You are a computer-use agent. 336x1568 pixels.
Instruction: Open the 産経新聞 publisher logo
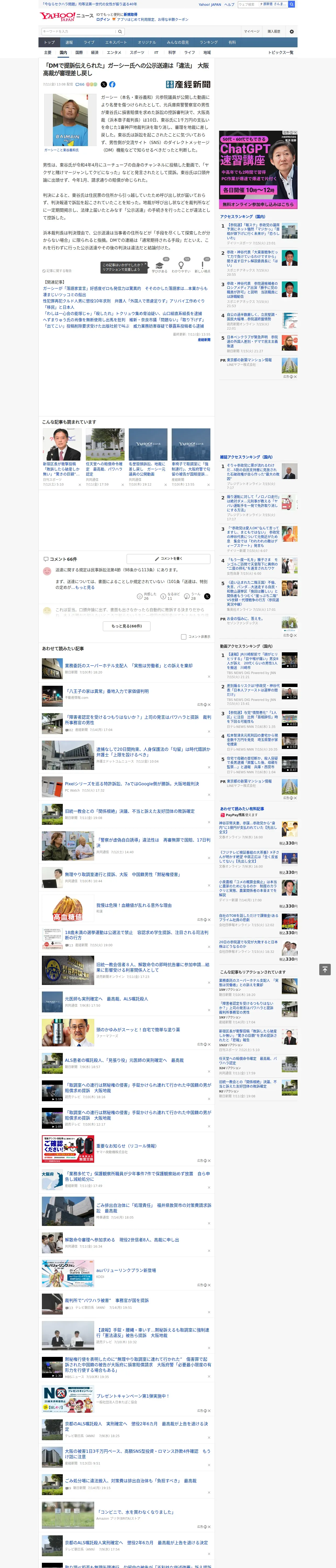coord(188,85)
